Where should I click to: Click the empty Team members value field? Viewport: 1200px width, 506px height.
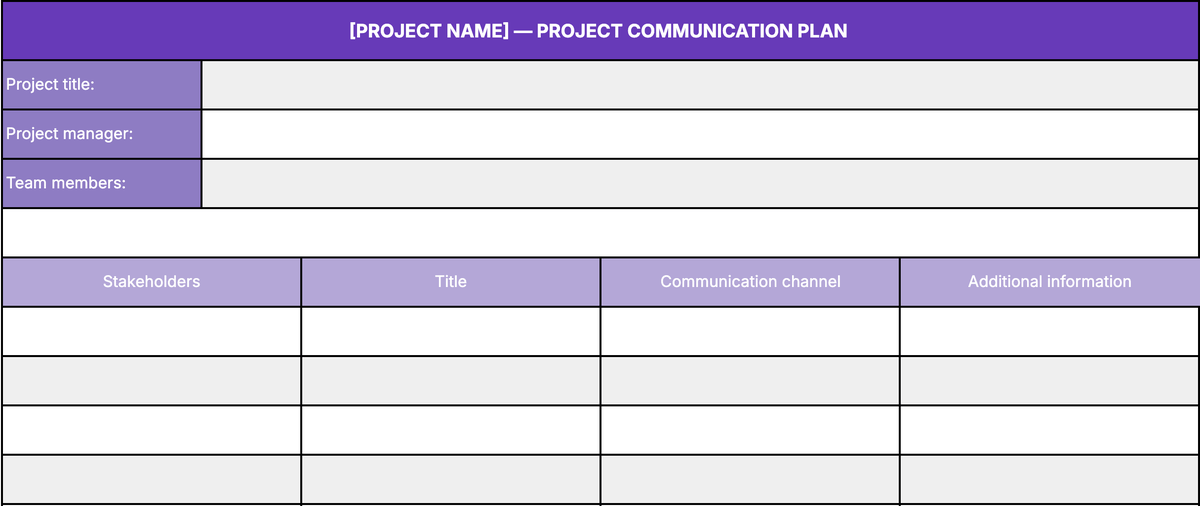pyautogui.click(x=700, y=183)
